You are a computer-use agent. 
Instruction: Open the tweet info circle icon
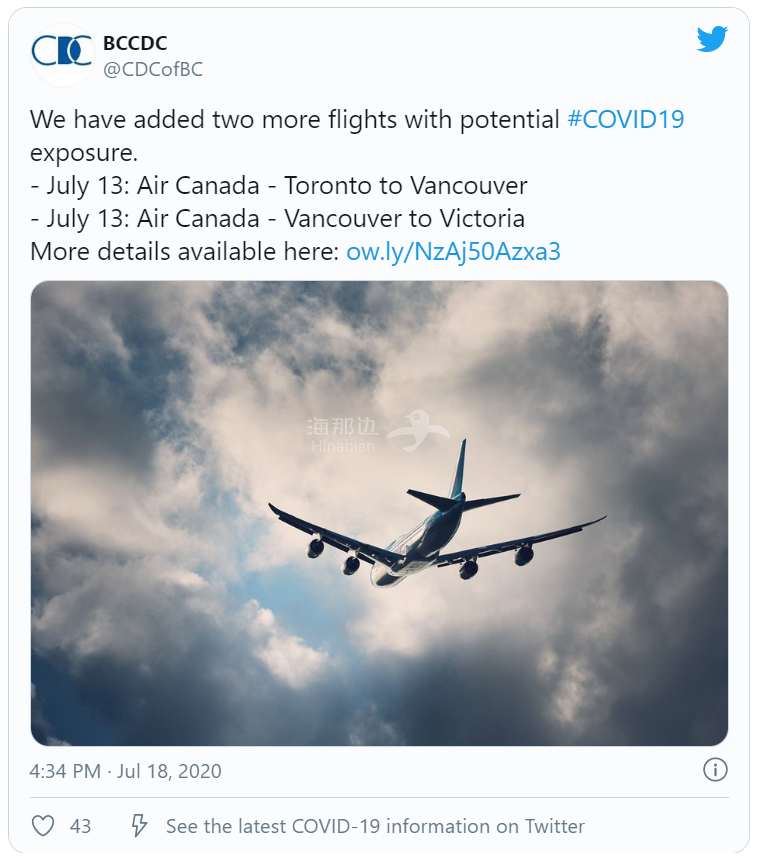715,770
